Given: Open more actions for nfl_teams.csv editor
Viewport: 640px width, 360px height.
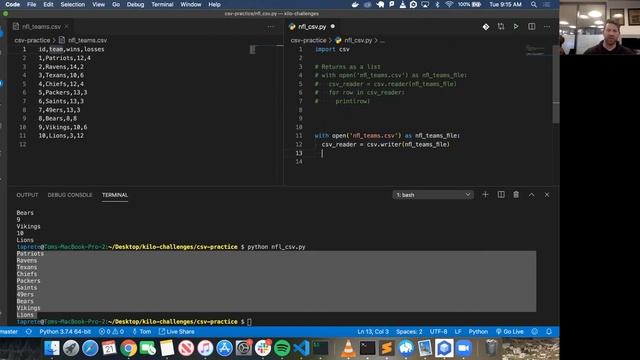Looking at the screenshot, I should (x=271, y=27).
